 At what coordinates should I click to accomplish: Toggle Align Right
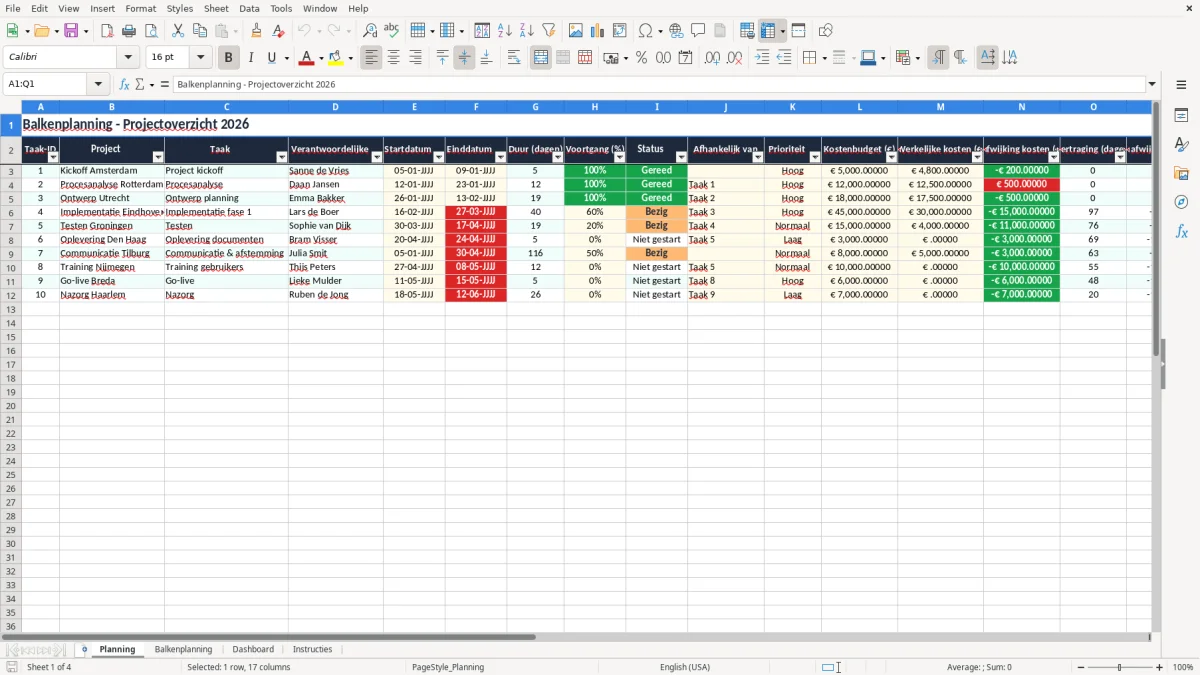click(416, 58)
